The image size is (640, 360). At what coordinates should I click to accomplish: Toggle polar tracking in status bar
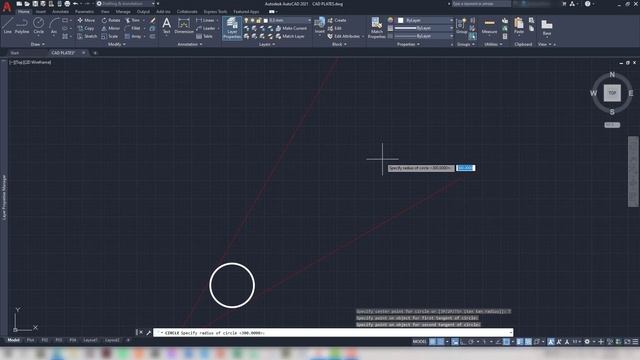[471, 342]
